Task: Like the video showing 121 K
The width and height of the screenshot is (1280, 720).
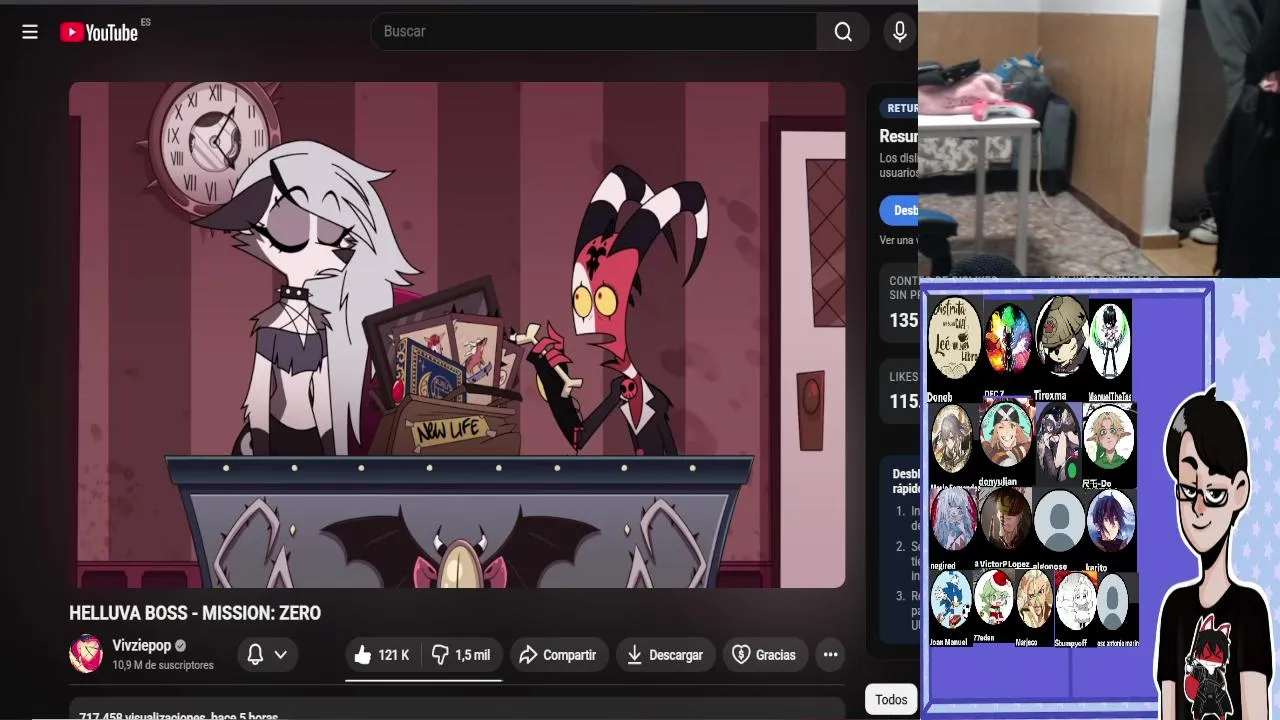Action: point(382,655)
